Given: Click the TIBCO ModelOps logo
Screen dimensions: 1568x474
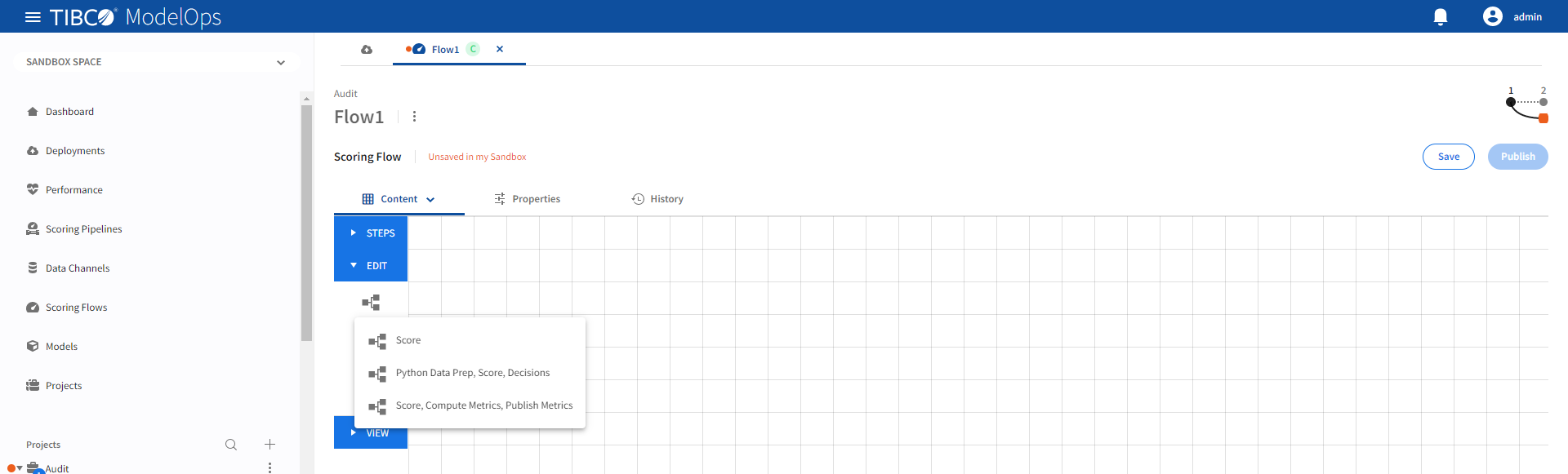Looking at the screenshot, I should click(136, 17).
